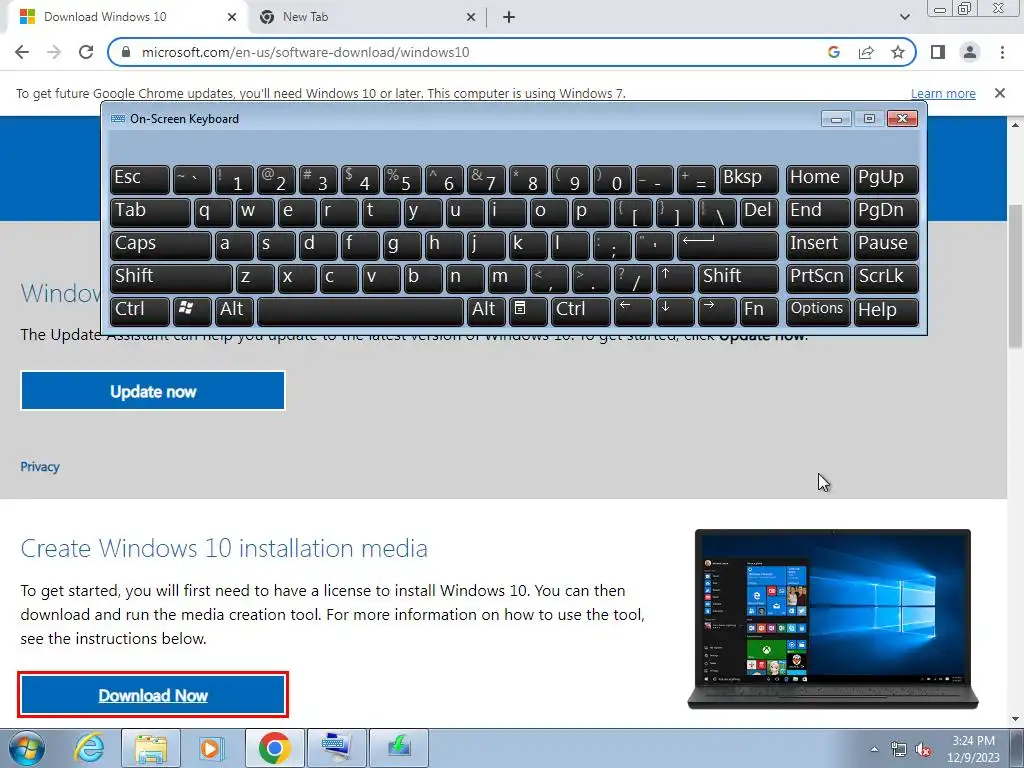This screenshot has height=768, width=1024.
Task: Toggle right Ctrl key on On-Screen Keyboard
Action: click(581, 312)
